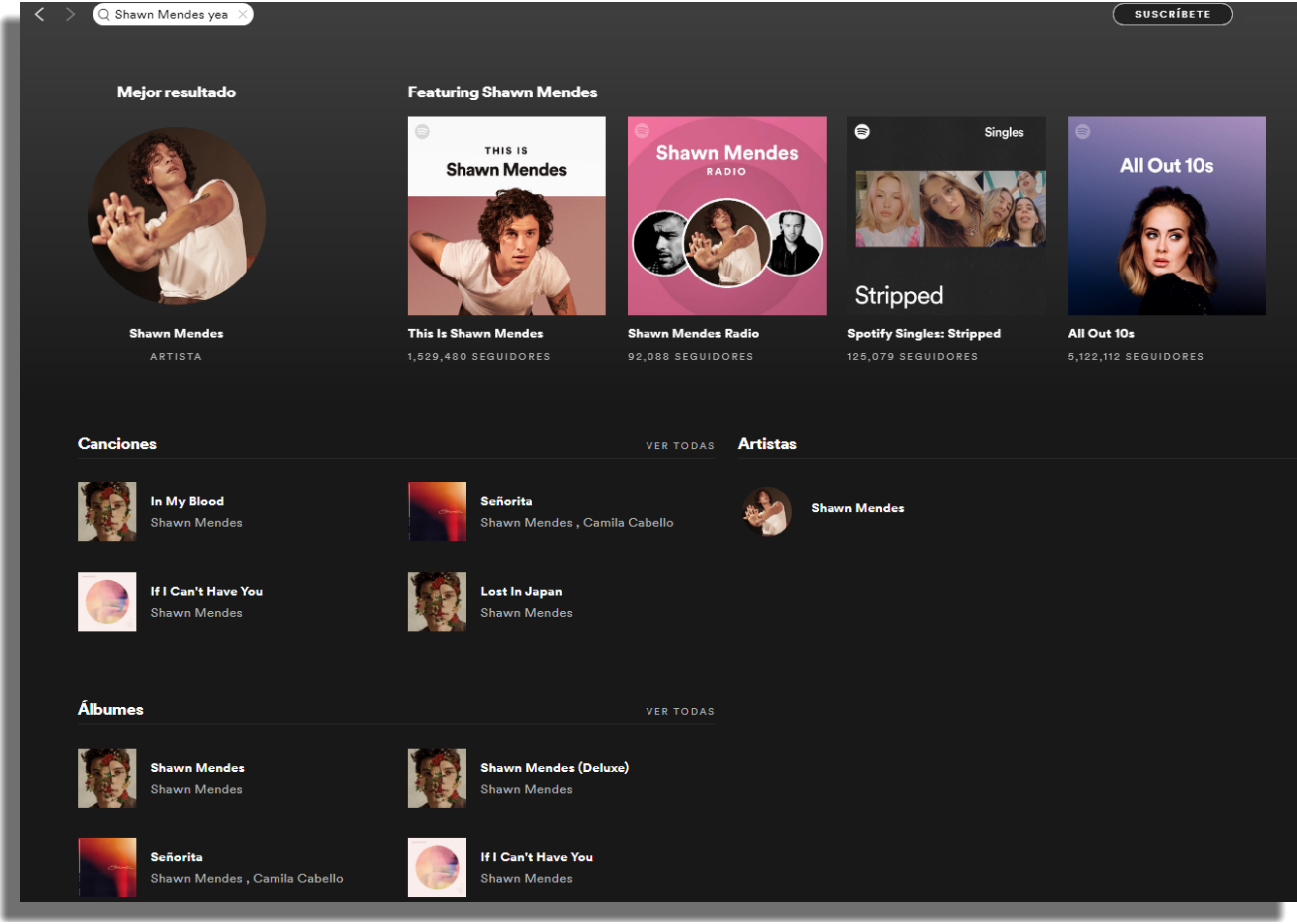Open the album Shawn Mendes (Deluxe)
1297x924 pixels.
[554, 768]
